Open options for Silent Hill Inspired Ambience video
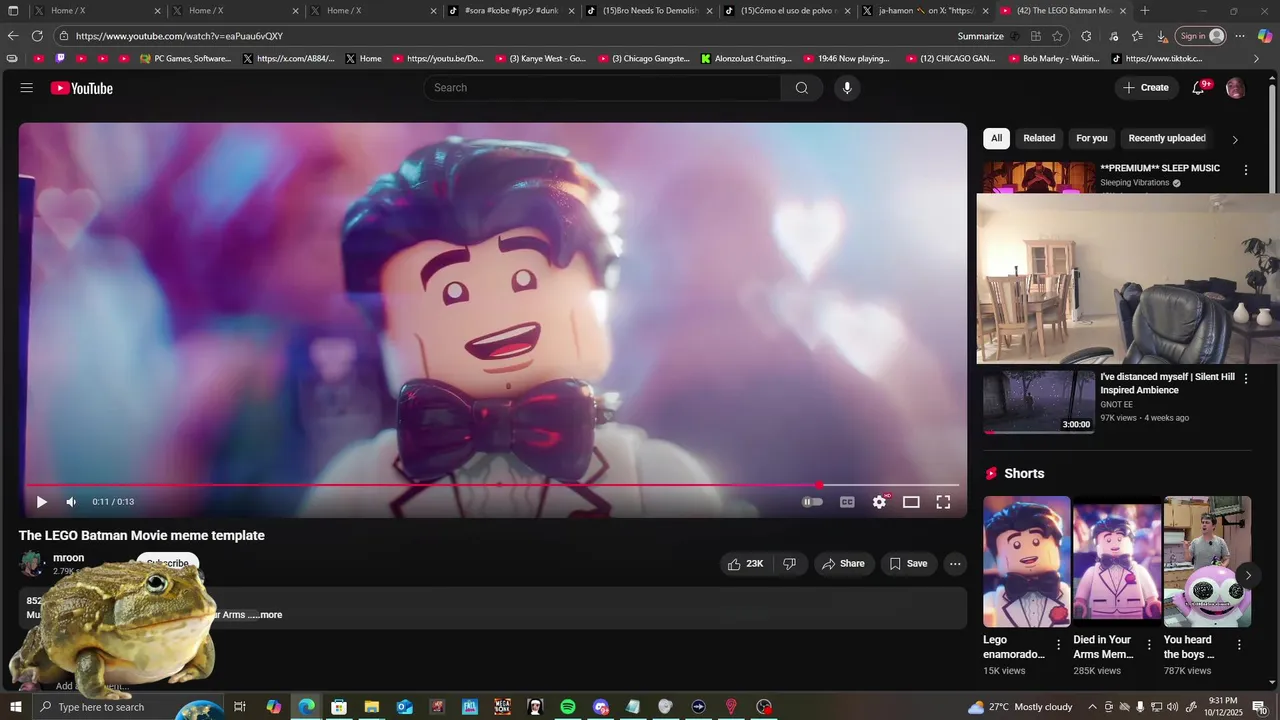Screen dimensions: 1280x720 [x=1246, y=379]
